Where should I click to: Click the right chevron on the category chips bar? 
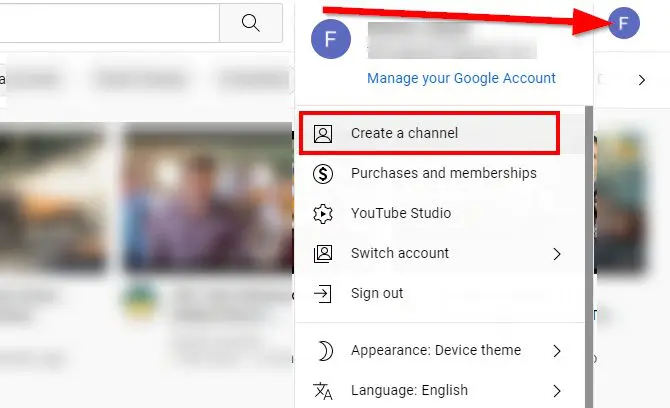point(641,80)
